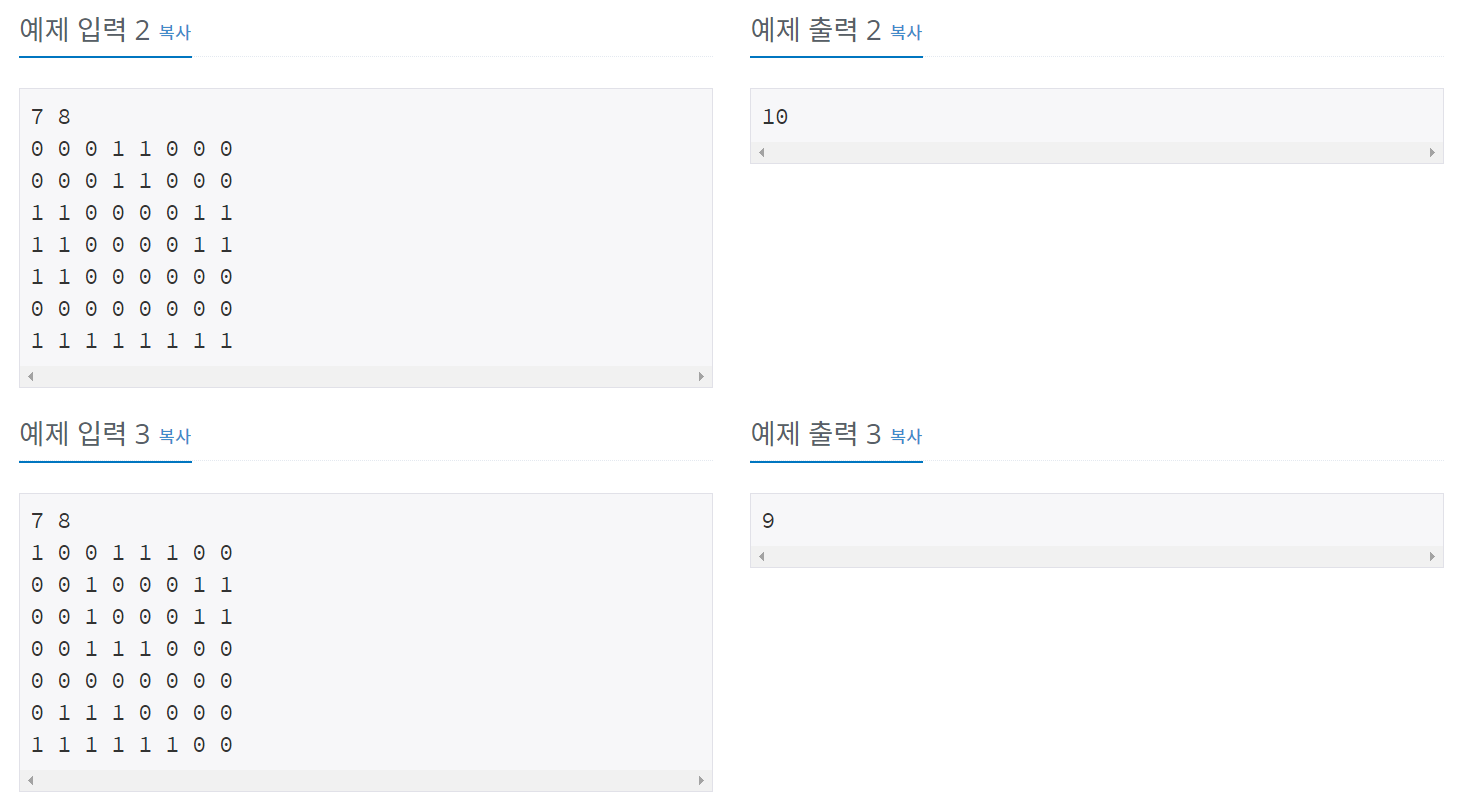
Task: Click the 예제 입력 2 heading
Action: click(x=85, y=31)
